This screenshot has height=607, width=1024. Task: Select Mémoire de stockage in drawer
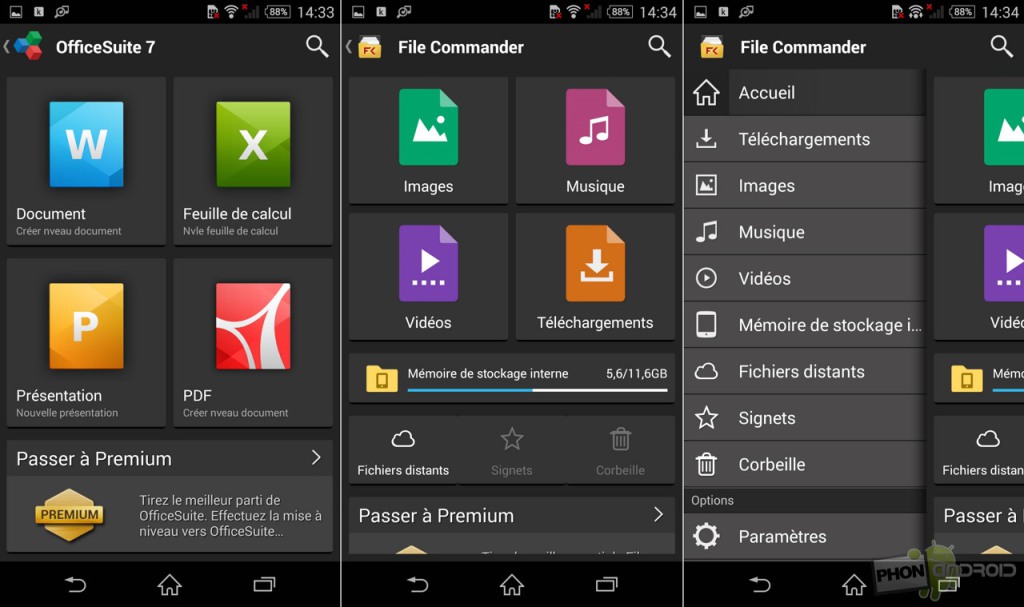pyautogui.click(x=805, y=325)
